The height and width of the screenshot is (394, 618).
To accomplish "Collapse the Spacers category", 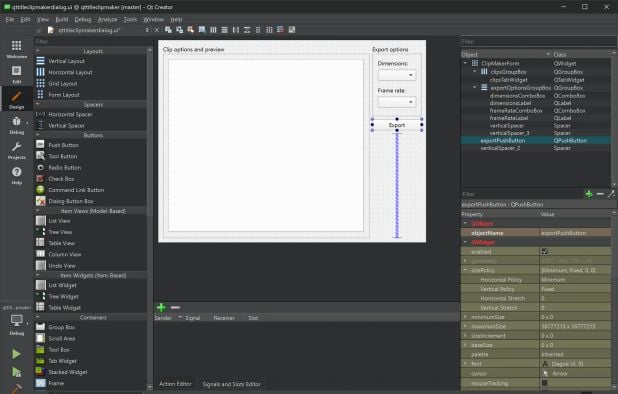I will 38,104.
